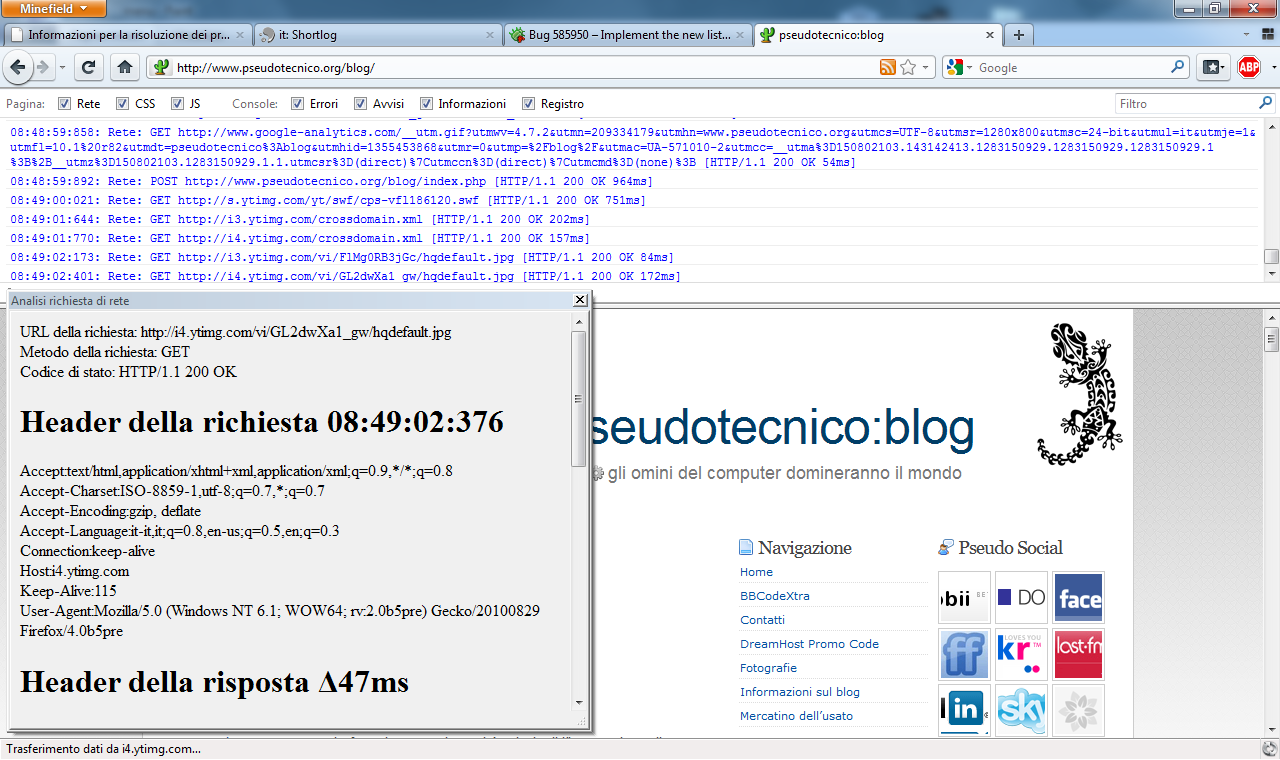Click the Forward navigation arrow

[43, 67]
